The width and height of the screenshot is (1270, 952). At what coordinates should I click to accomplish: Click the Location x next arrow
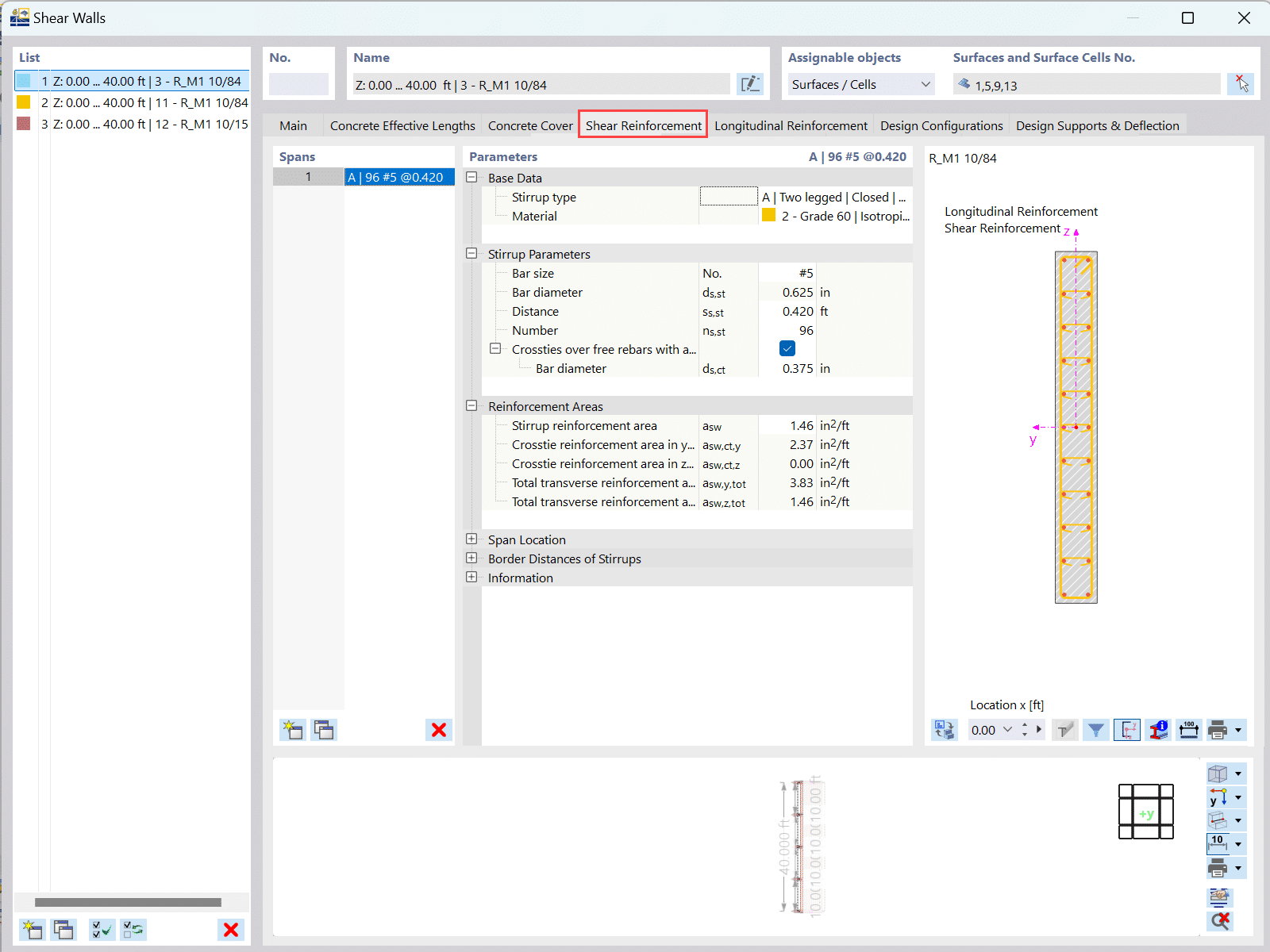[1039, 730]
